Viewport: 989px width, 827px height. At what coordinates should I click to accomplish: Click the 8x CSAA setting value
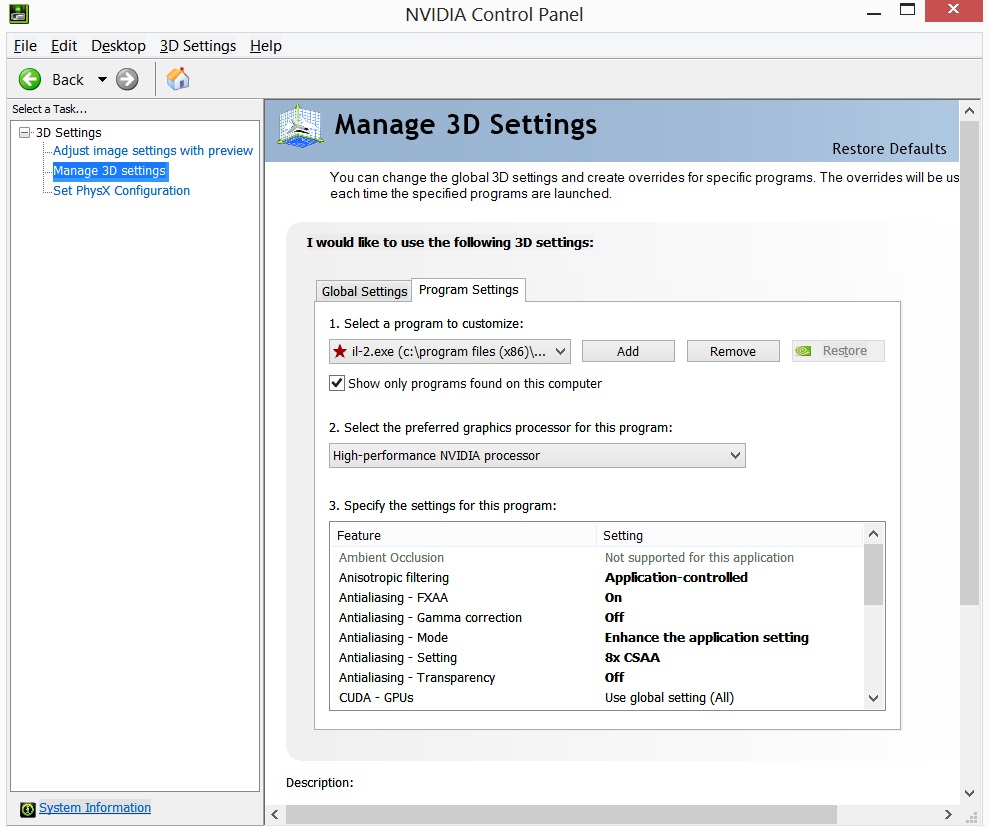632,657
